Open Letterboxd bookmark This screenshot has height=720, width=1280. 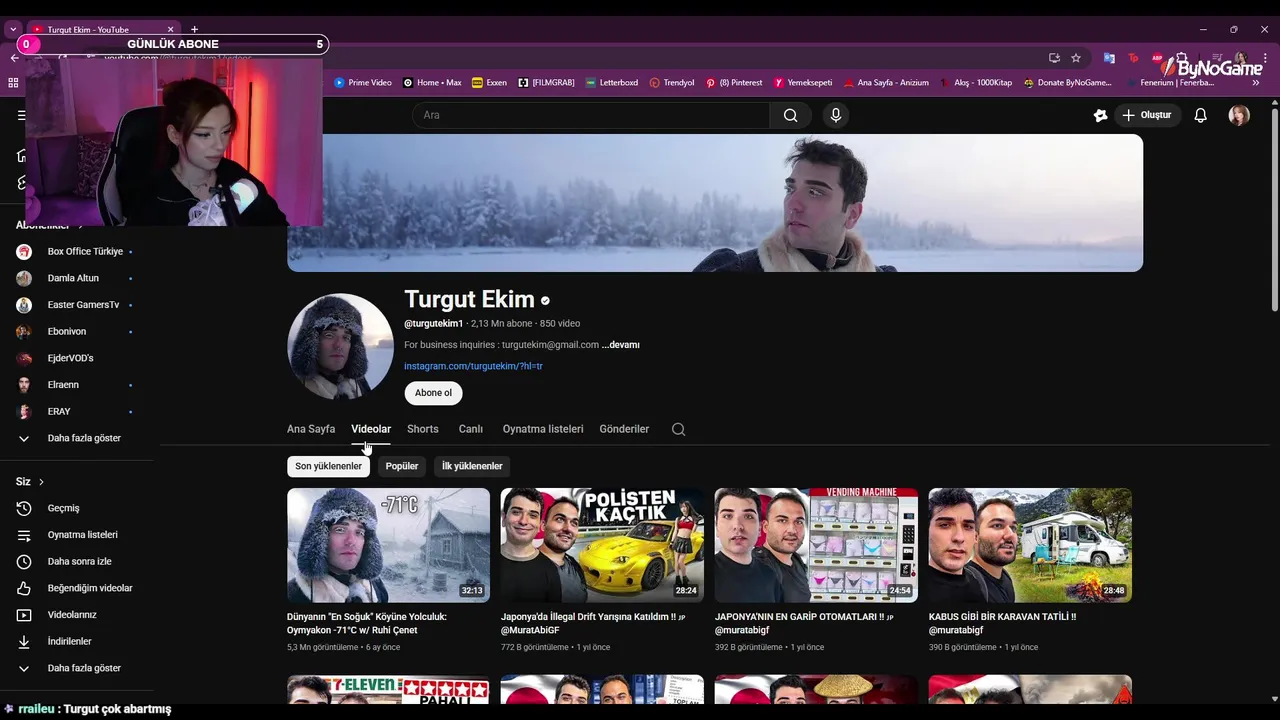(611, 83)
